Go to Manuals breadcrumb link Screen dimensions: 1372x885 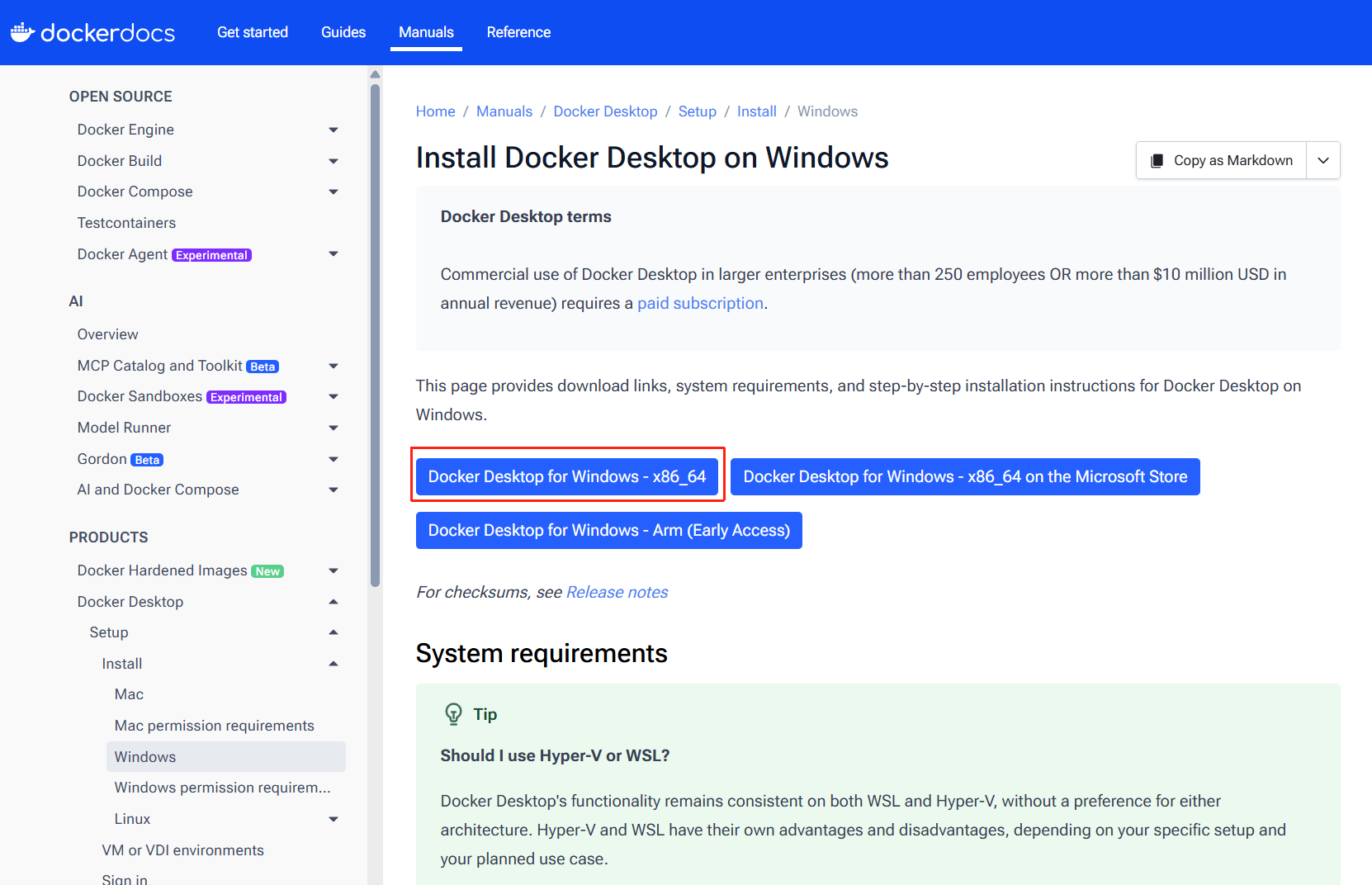click(x=504, y=111)
